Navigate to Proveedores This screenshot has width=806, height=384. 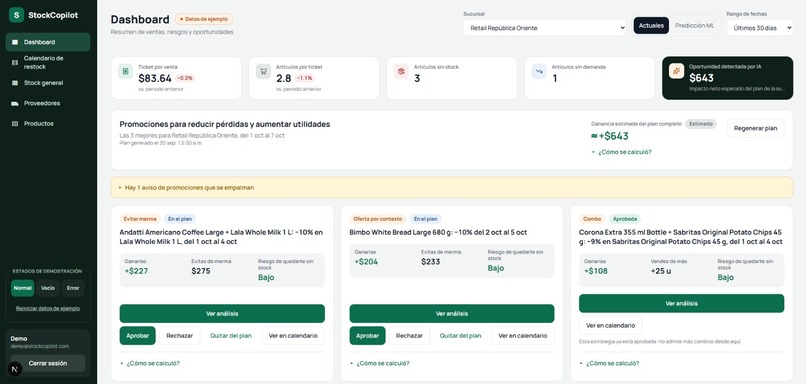(48, 103)
